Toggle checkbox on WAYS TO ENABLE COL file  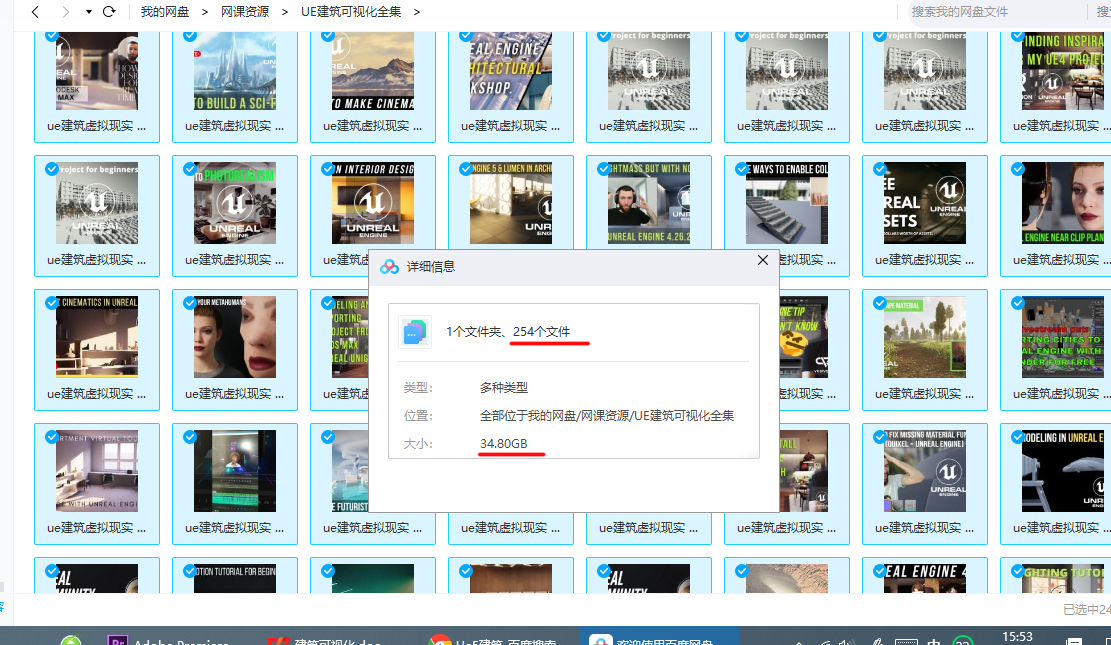[x=742, y=169]
